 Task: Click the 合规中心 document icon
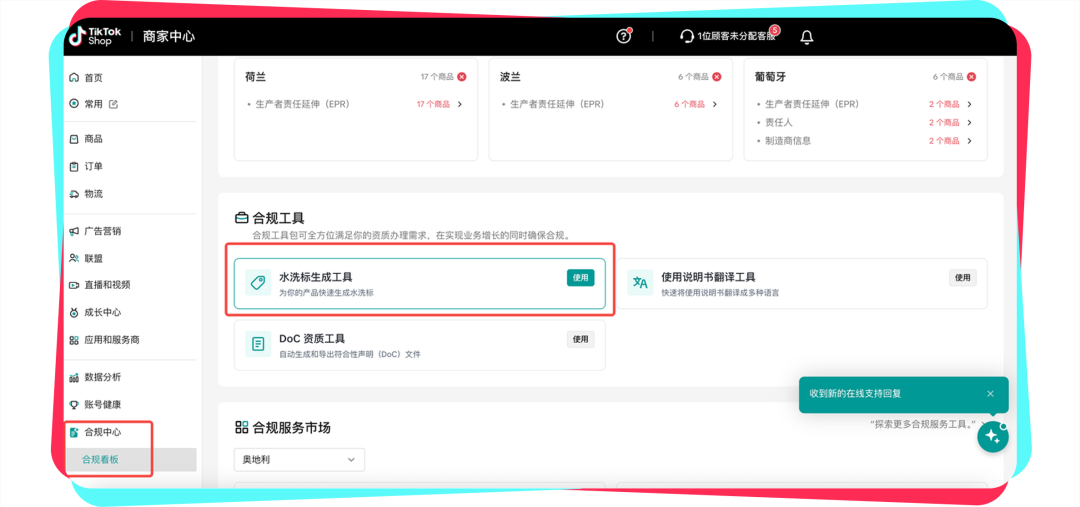[x=74, y=433]
